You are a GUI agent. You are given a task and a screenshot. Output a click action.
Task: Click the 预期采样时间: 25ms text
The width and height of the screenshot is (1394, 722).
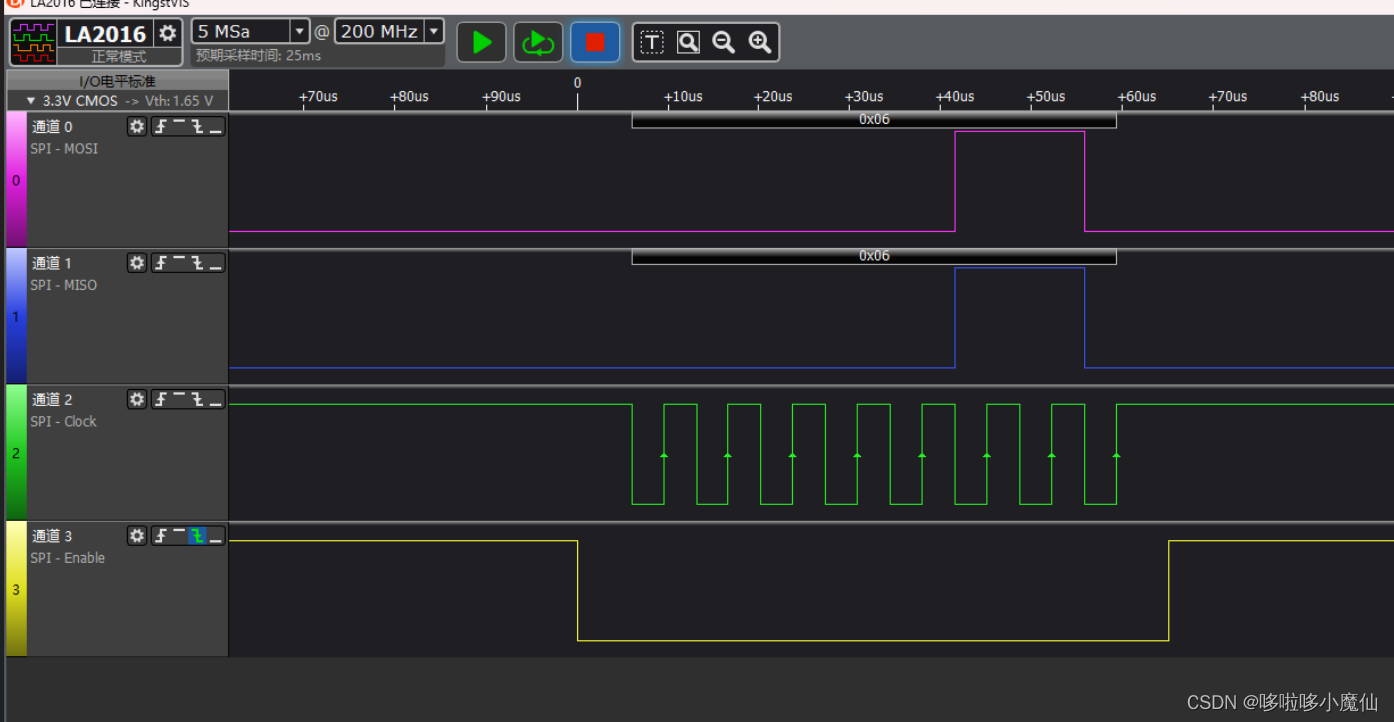[258, 56]
